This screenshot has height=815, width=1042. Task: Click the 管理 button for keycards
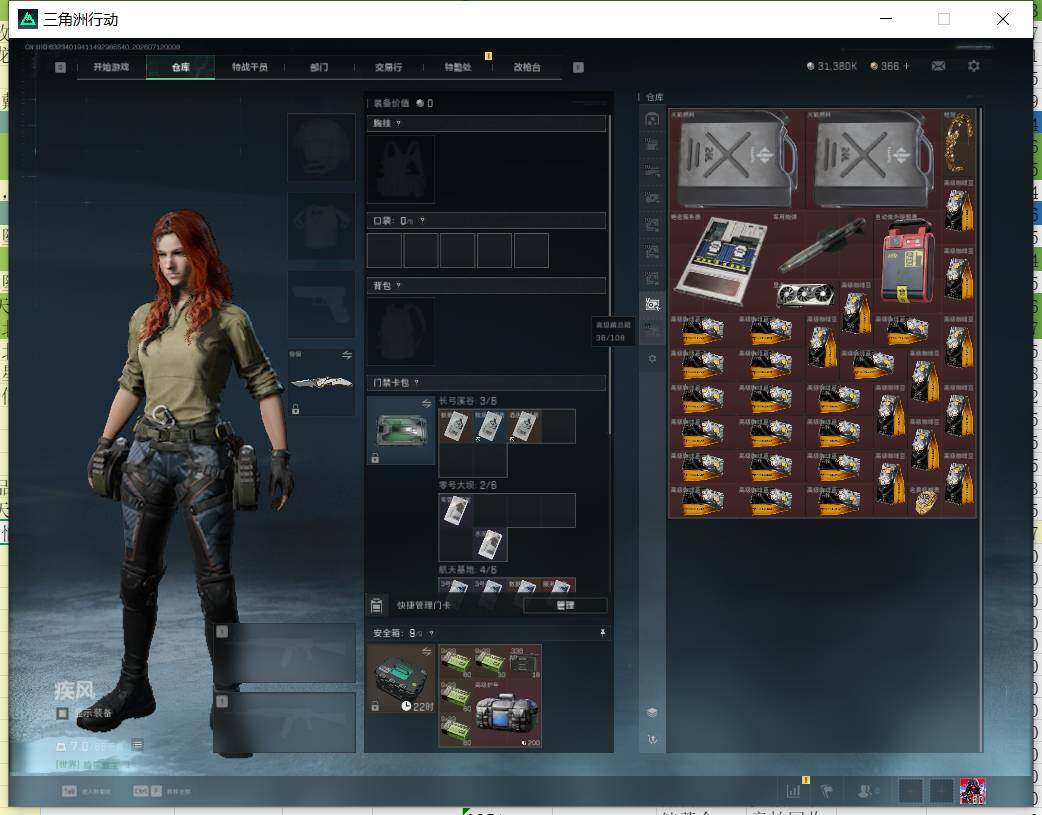pyautogui.click(x=565, y=605)
